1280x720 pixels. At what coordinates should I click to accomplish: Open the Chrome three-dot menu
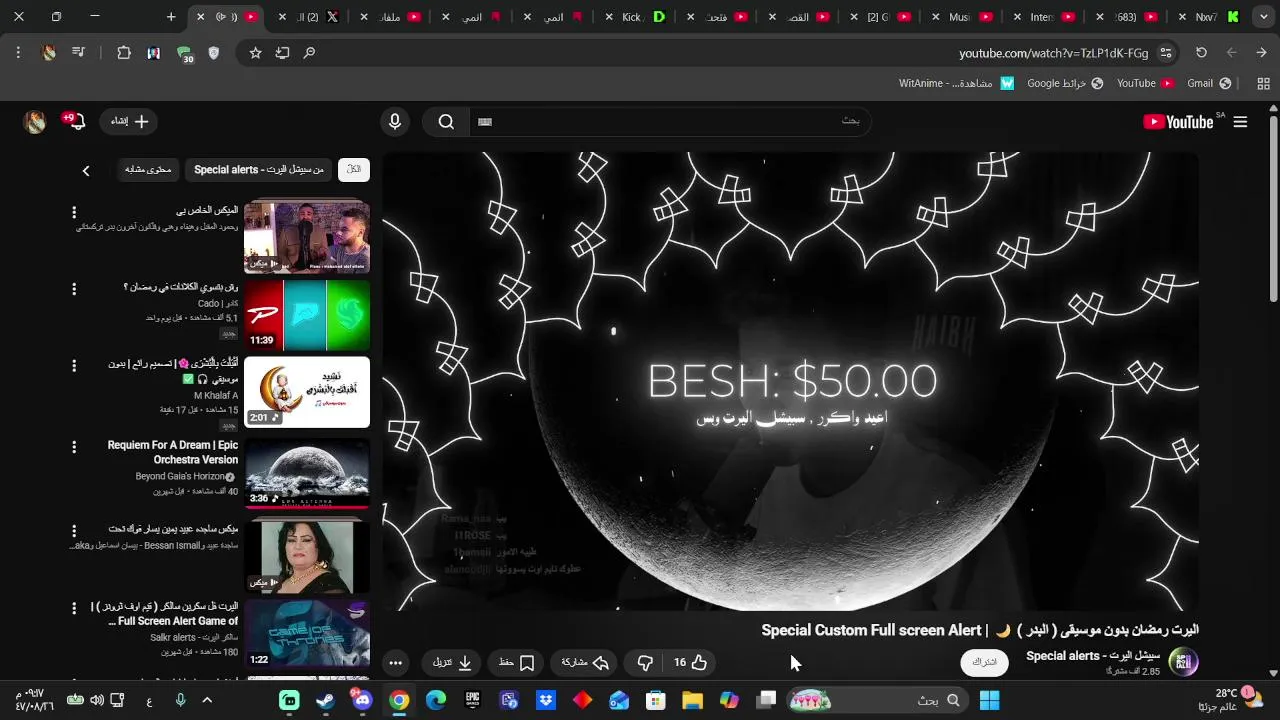point(18,53)
